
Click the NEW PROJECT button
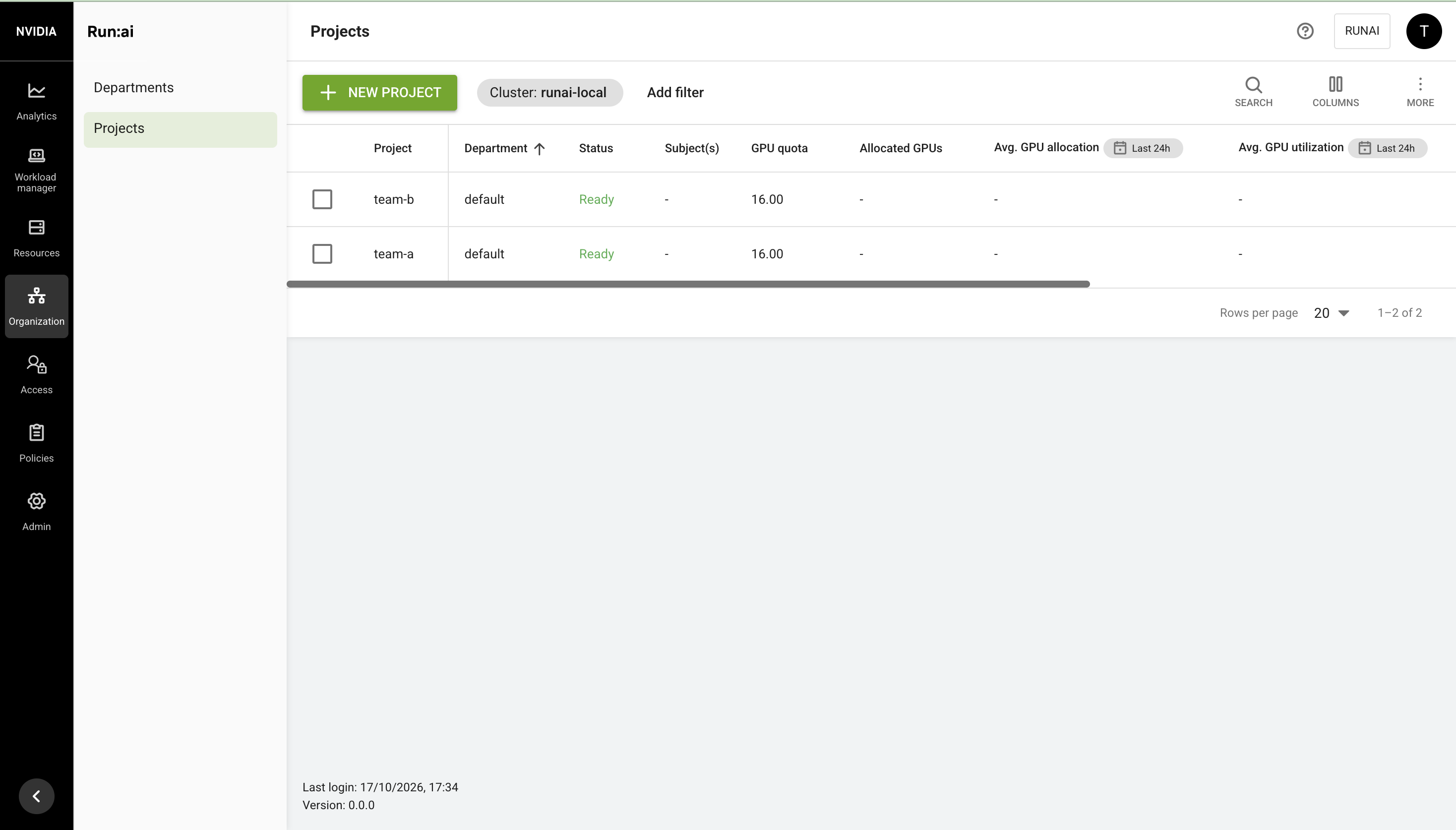[380, 92]
